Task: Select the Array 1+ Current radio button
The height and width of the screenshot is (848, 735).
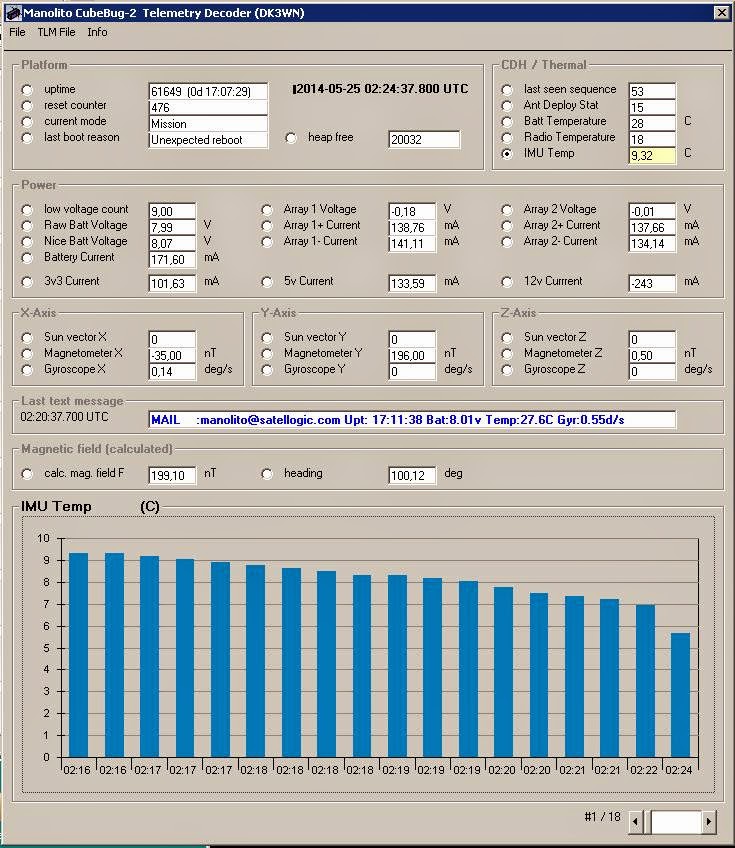Action: tap(267, 226)
